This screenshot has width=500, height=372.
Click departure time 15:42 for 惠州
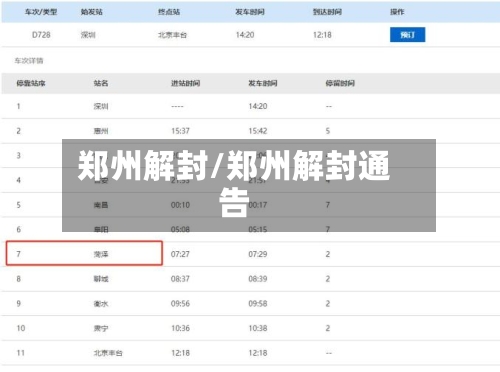click(x=258, y=131)
